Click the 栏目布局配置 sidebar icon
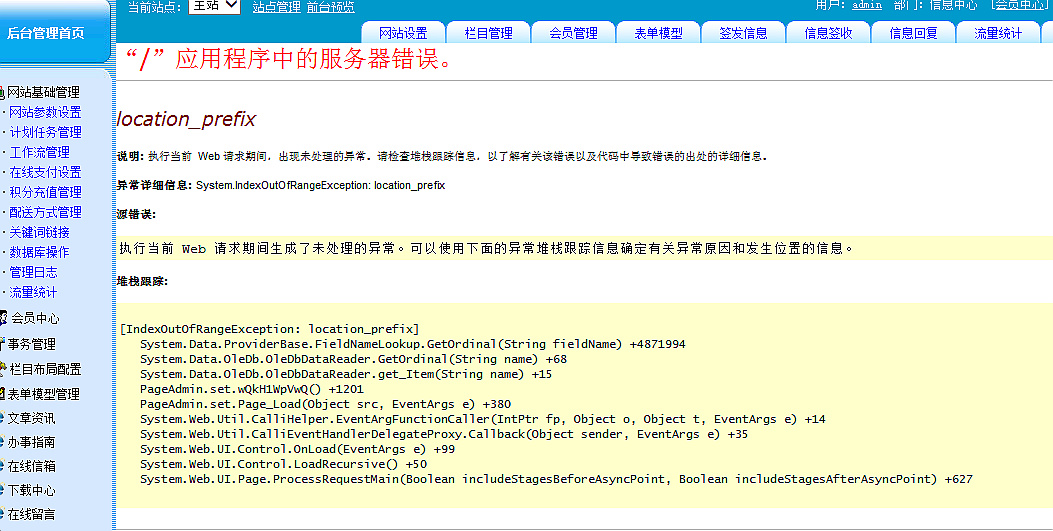Viewport: 1053px width, 531px height. click(3, 369)
